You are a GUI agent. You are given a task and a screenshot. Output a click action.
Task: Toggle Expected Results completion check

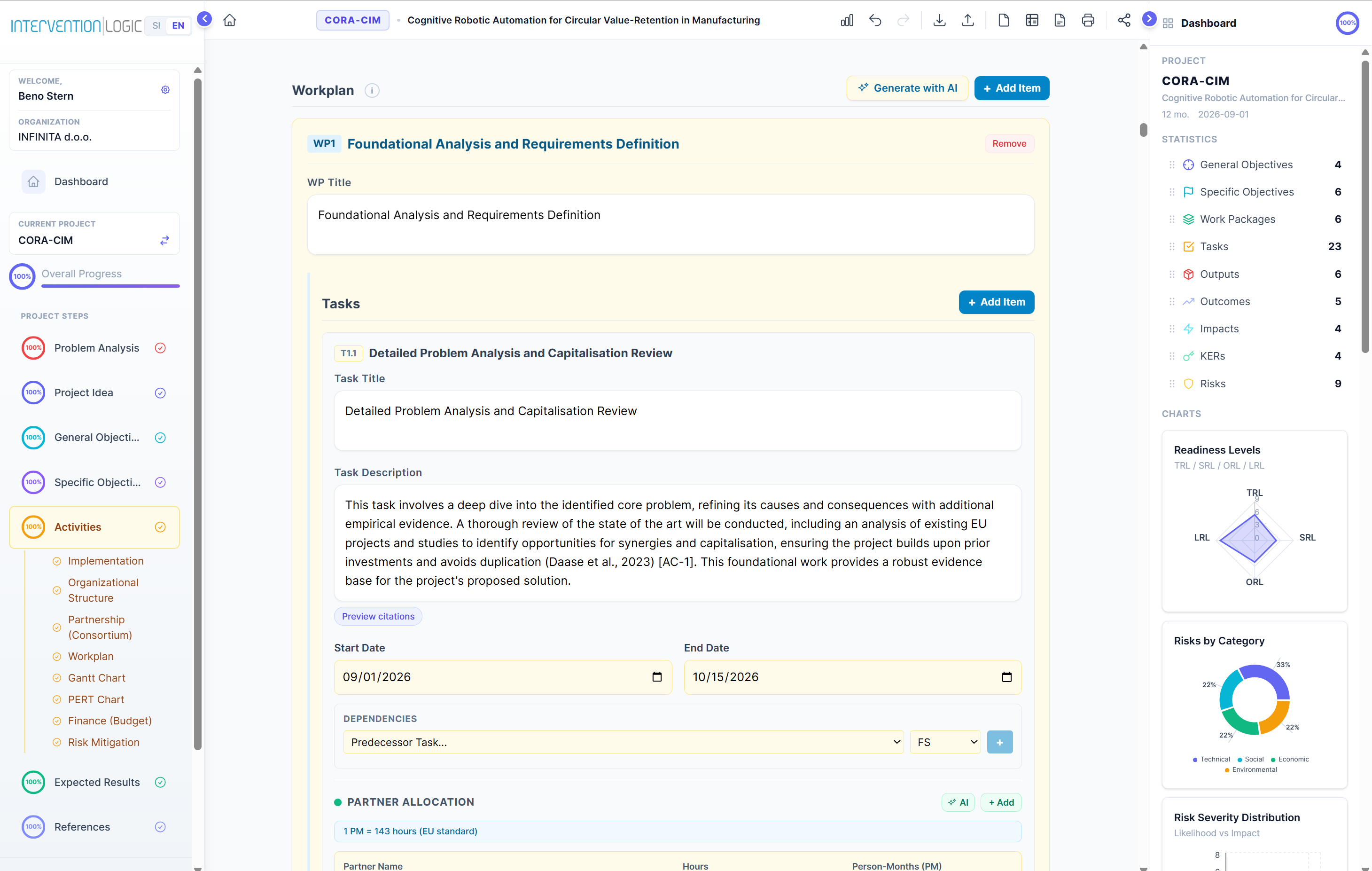pyautogui.click(x=161, y=783)
